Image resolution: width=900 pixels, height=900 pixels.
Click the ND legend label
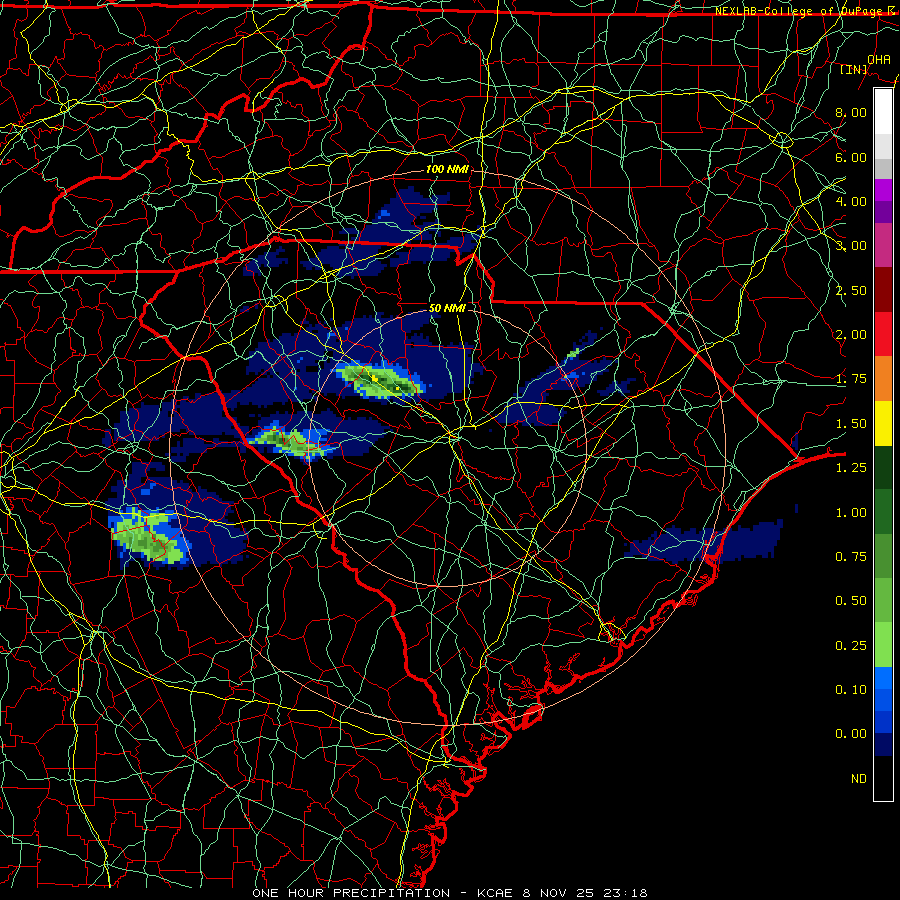(x=859, y=779)
